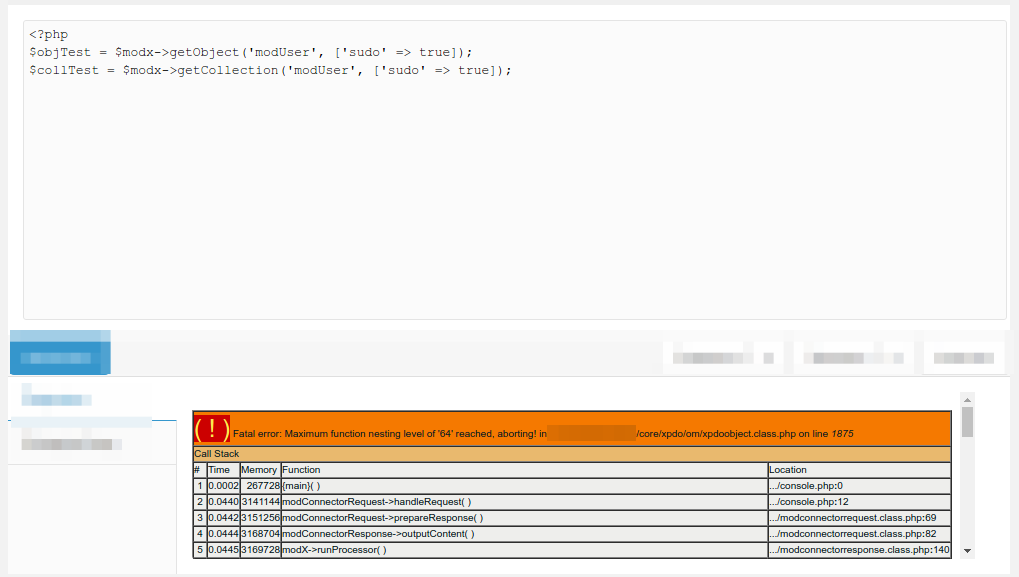Click 'modConnectorResponse->outputContent( )' cell
This screenshot has height=577, width=1019.
pos(524,533)
